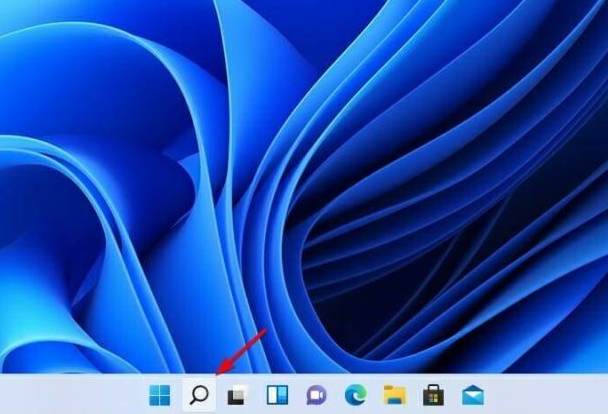The width and height of the screenshot is (608, 414).
Task: Launch Microsoft Store from taskbar
Action: click(433, 394)
